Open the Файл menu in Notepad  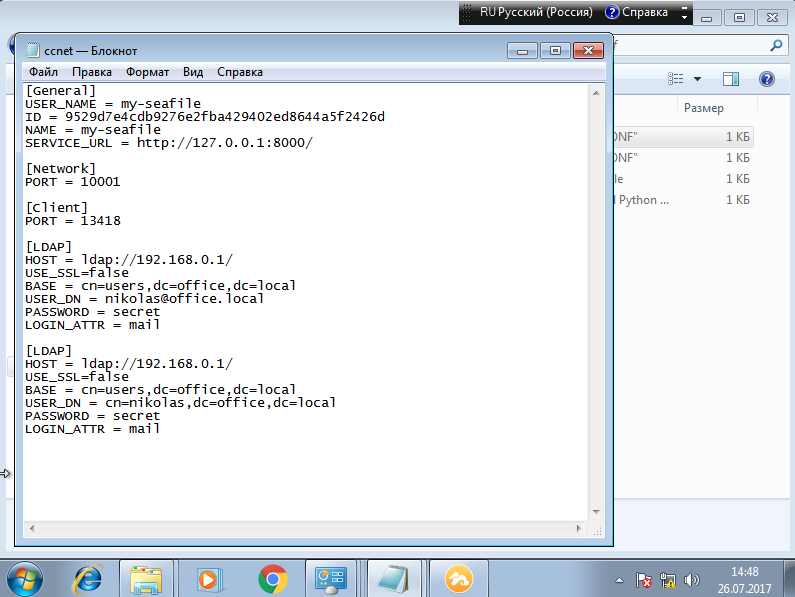coord(43,72)
